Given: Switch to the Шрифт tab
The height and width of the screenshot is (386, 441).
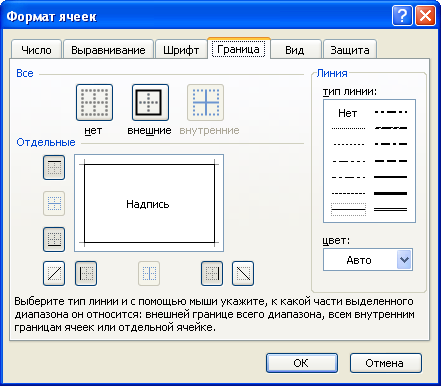Looking at the screenshot, I should [x=181, y=50].
